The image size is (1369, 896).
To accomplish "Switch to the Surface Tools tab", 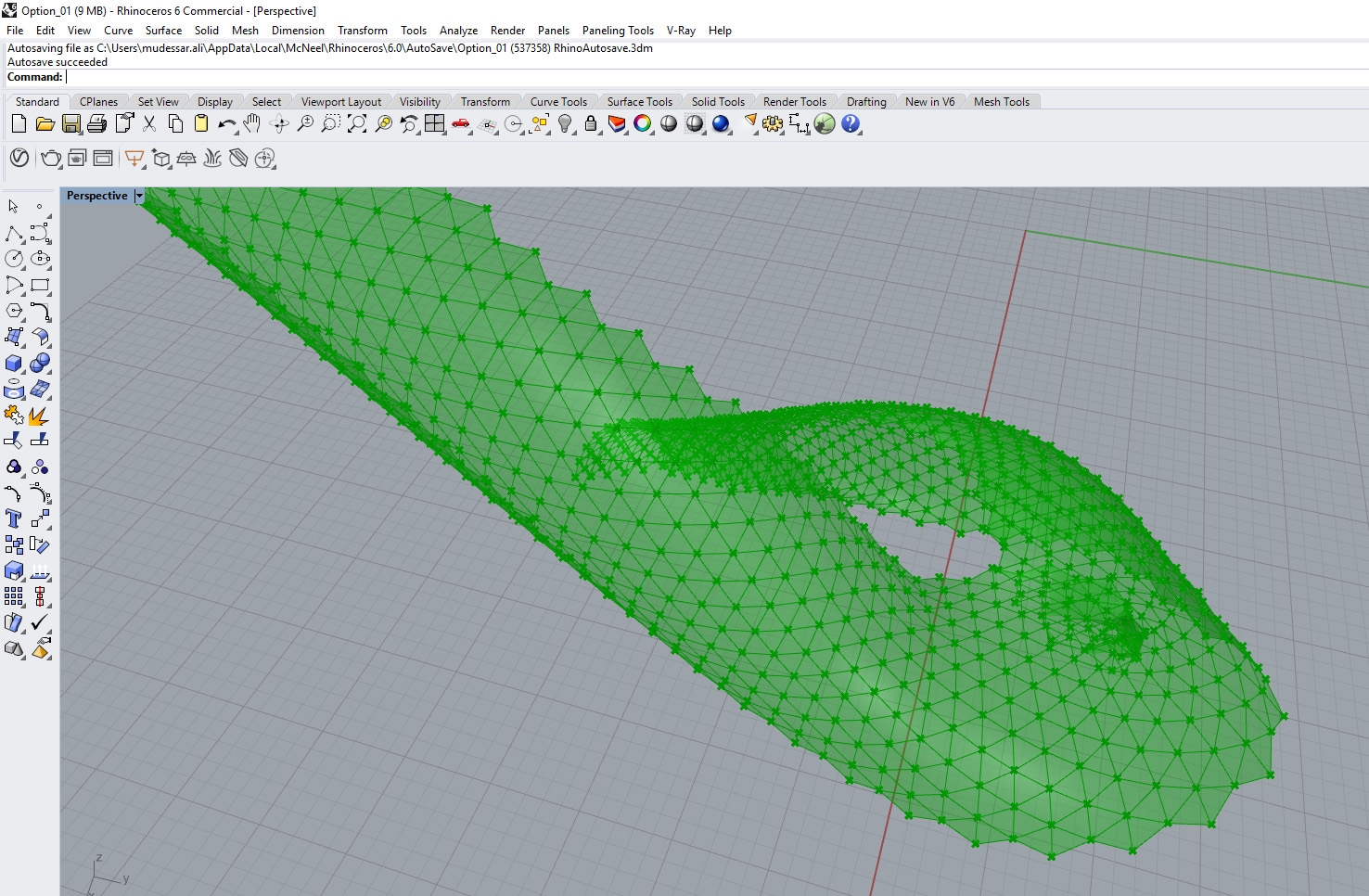I will [640, 102].
